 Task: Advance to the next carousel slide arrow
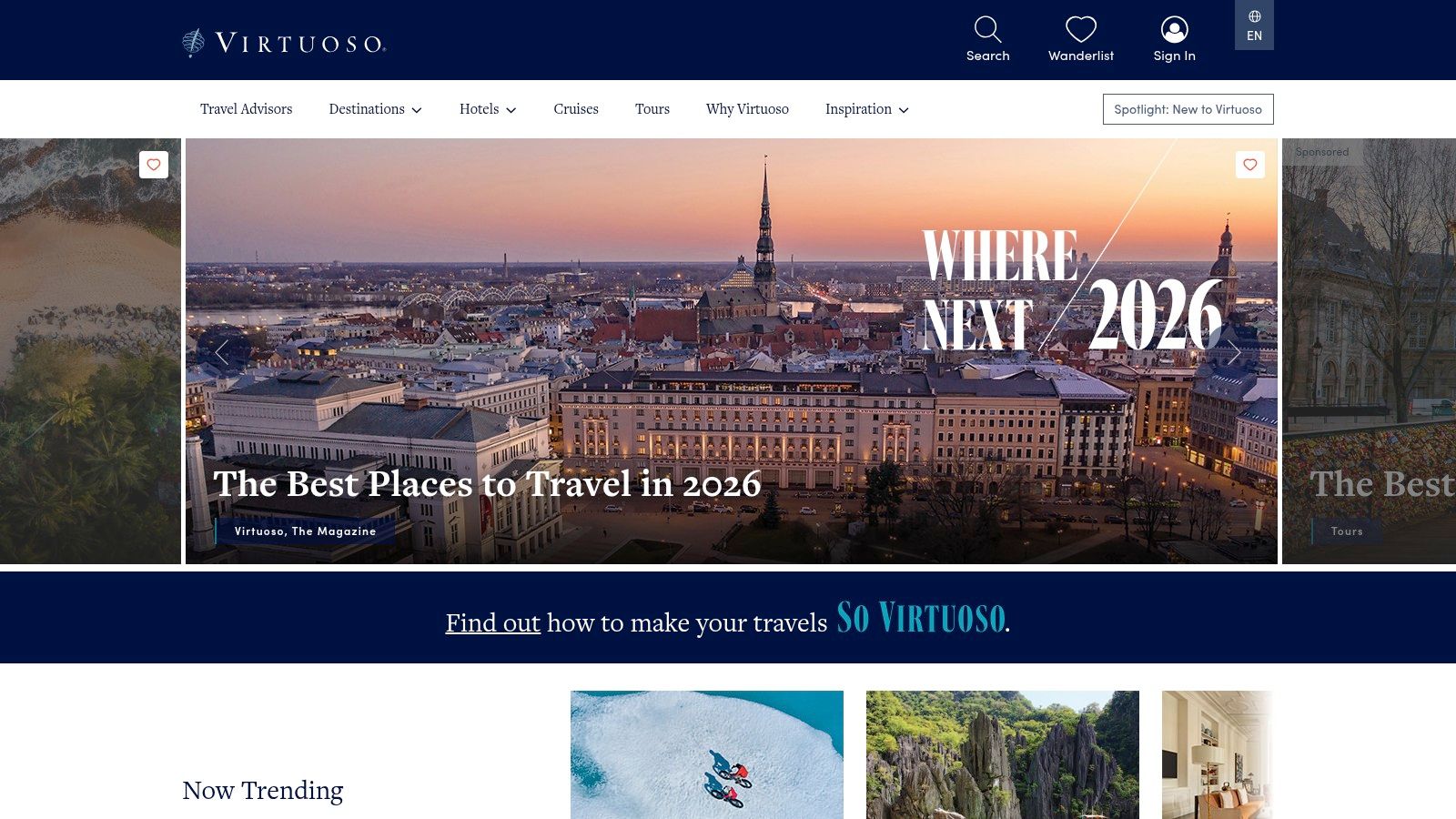coord(1234,352)
